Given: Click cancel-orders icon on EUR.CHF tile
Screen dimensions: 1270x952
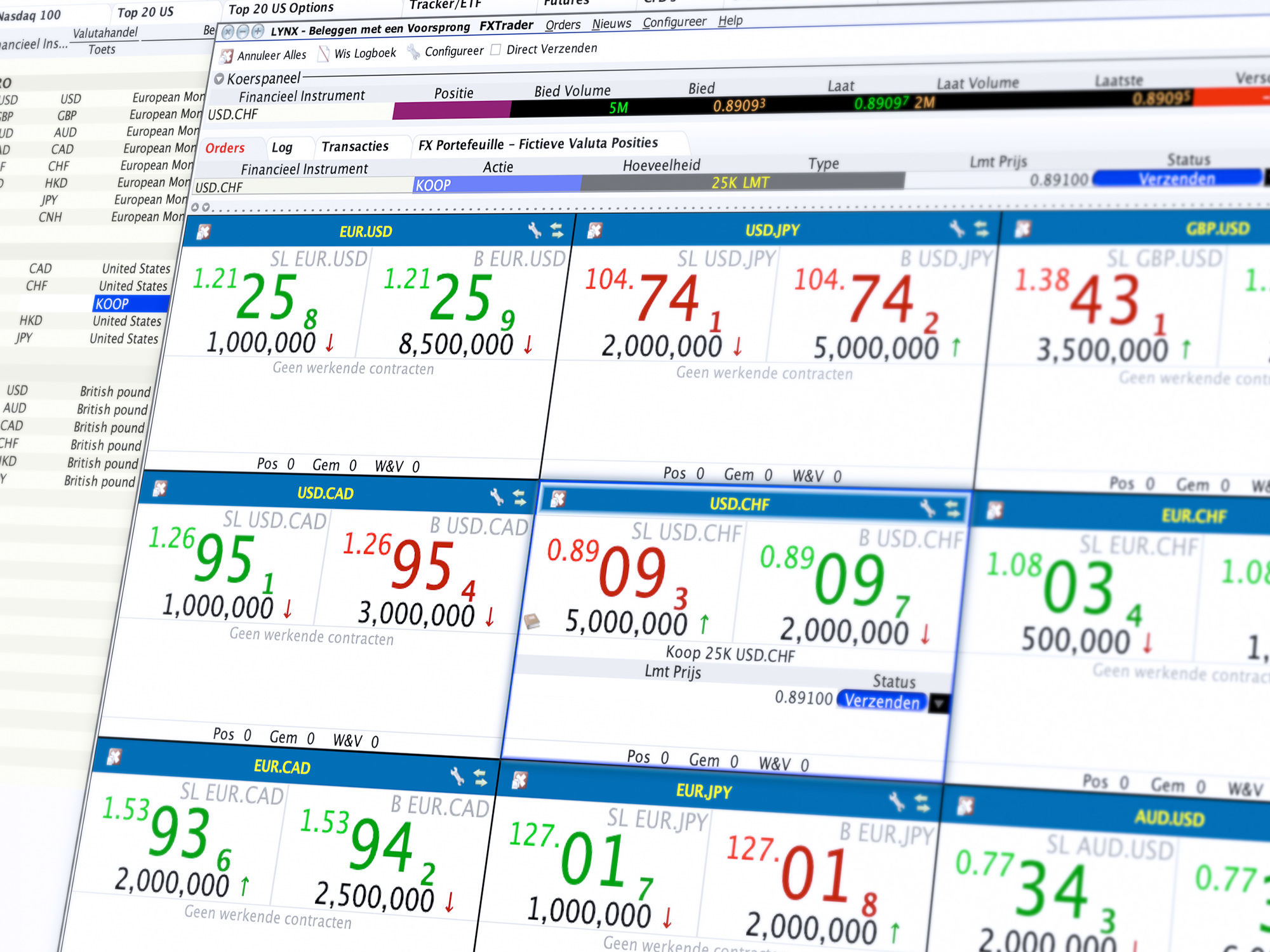Looking at the screenshot, I should (995, 510).
